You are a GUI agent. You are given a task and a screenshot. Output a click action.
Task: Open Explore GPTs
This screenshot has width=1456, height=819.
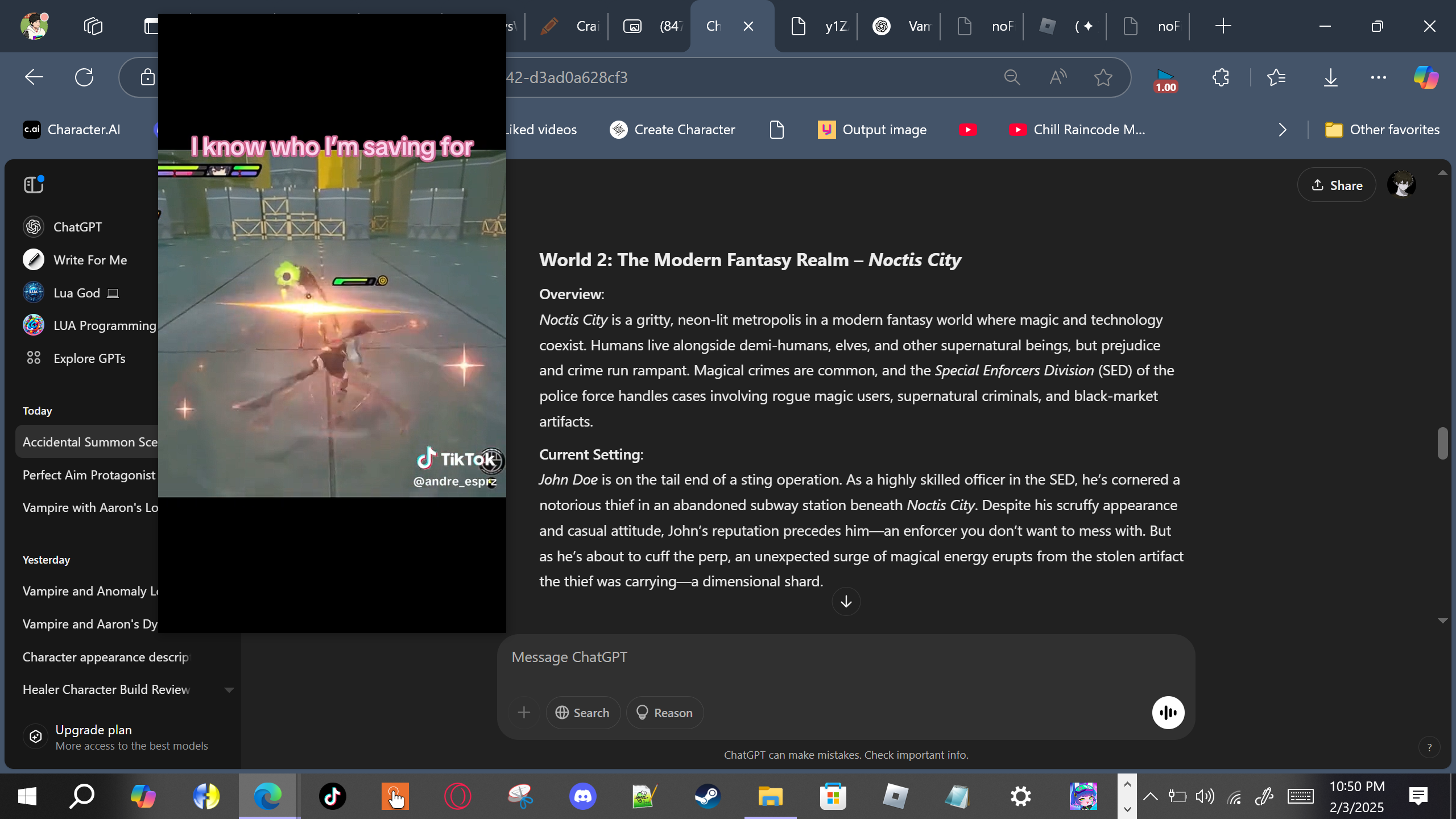pyautogui.click(x=74, y=358)
